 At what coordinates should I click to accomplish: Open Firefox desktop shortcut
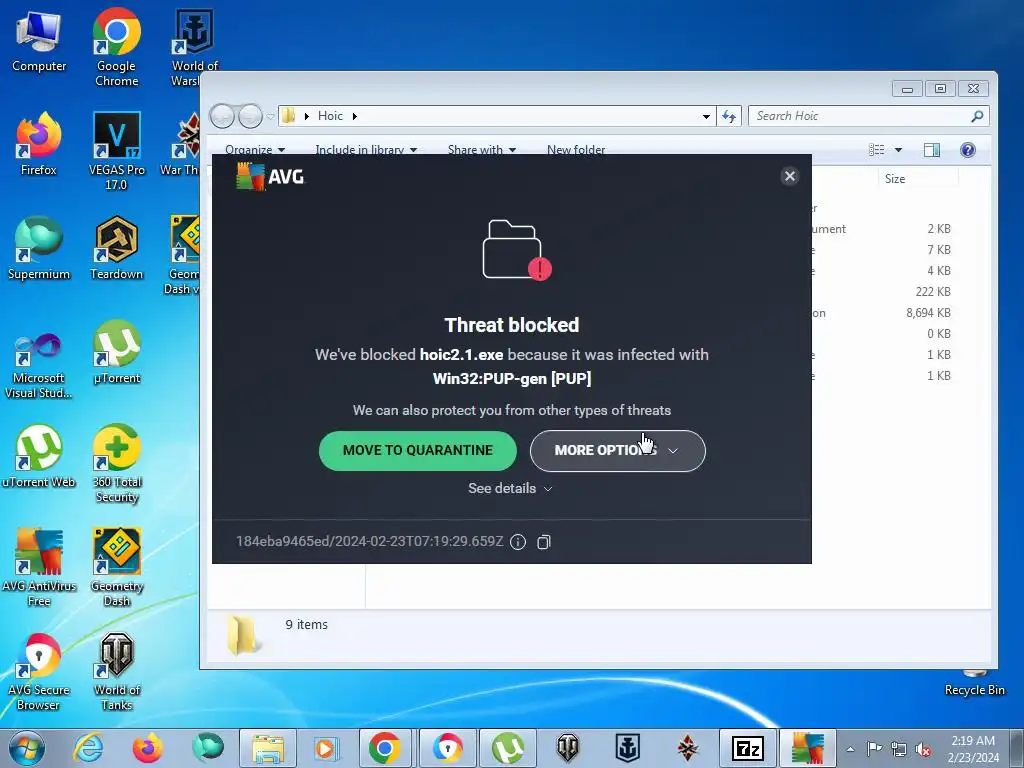point(39,144)
